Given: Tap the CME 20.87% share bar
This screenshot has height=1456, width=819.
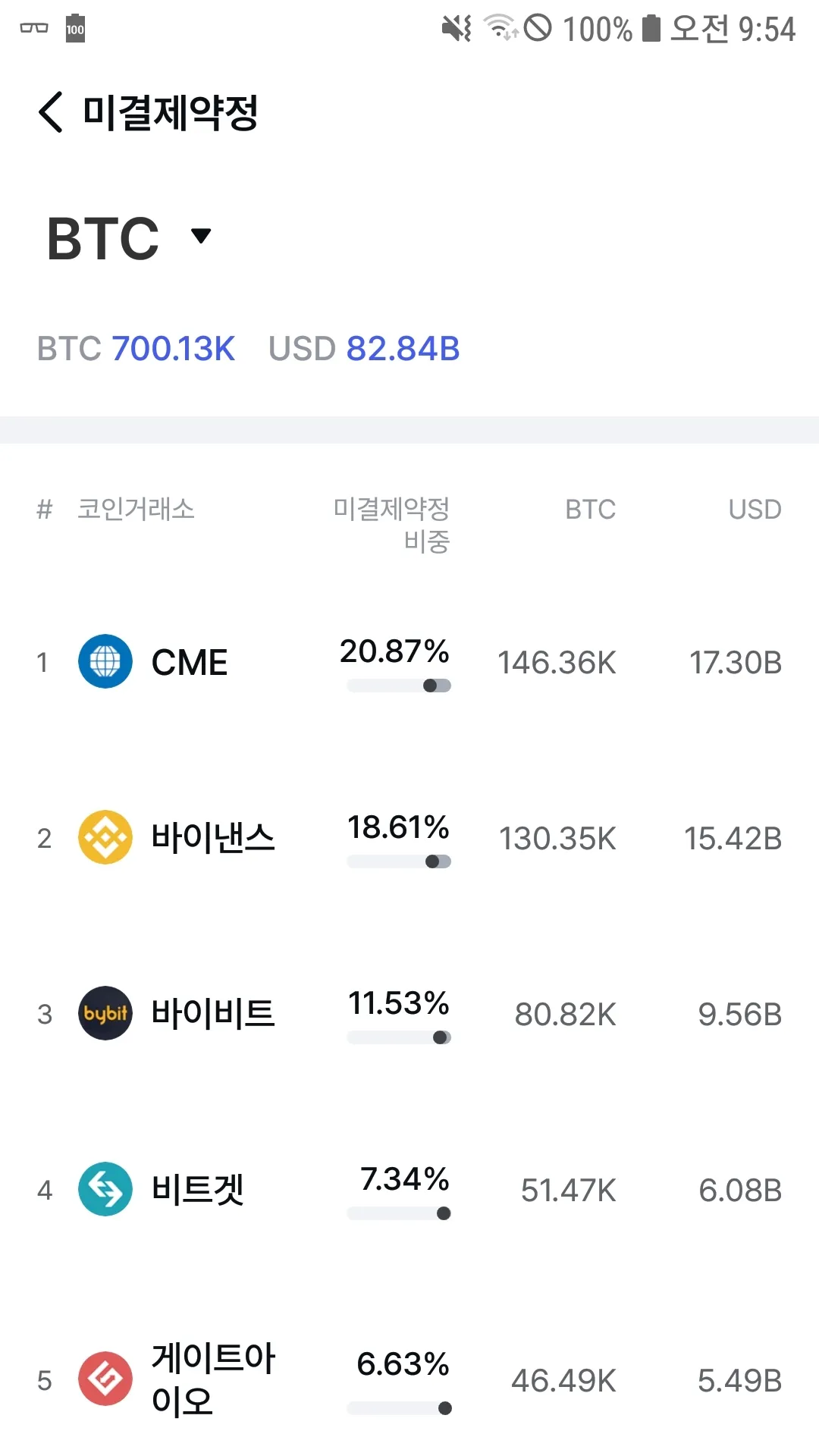Looking at the screenshot, I should [x=399, y=686].
